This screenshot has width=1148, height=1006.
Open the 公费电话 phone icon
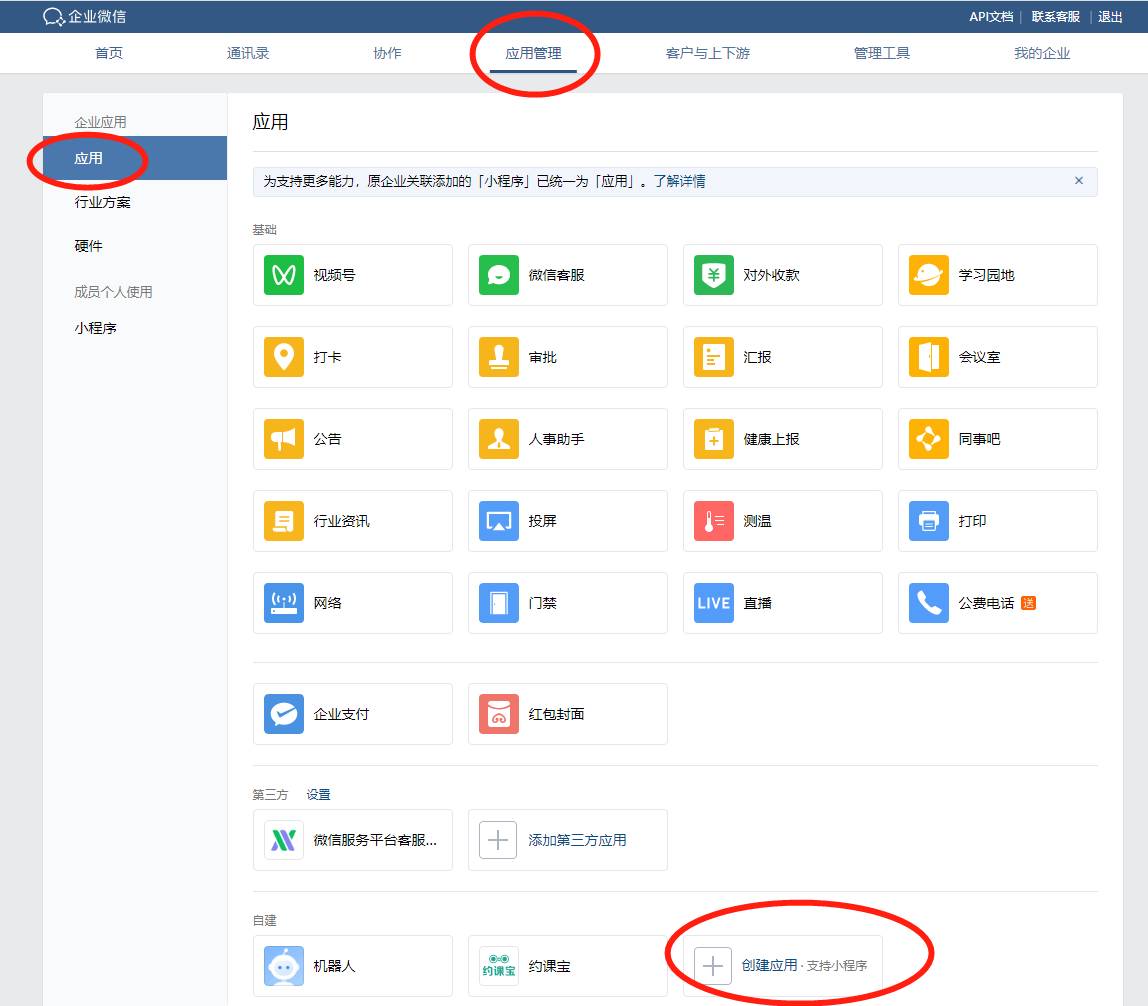(928, 603)
